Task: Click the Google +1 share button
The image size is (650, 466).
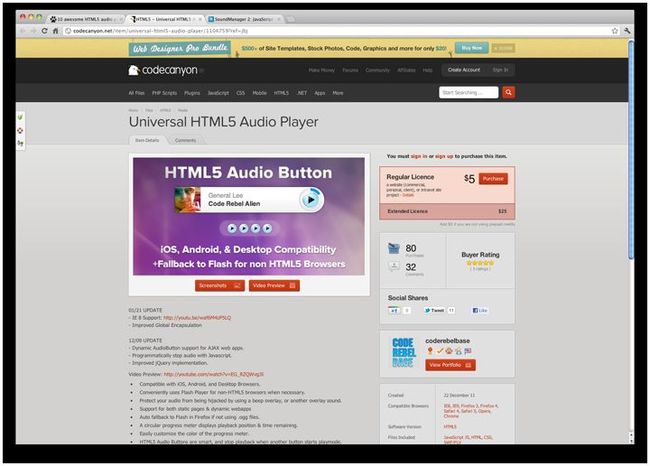Action: click(394, 310)
